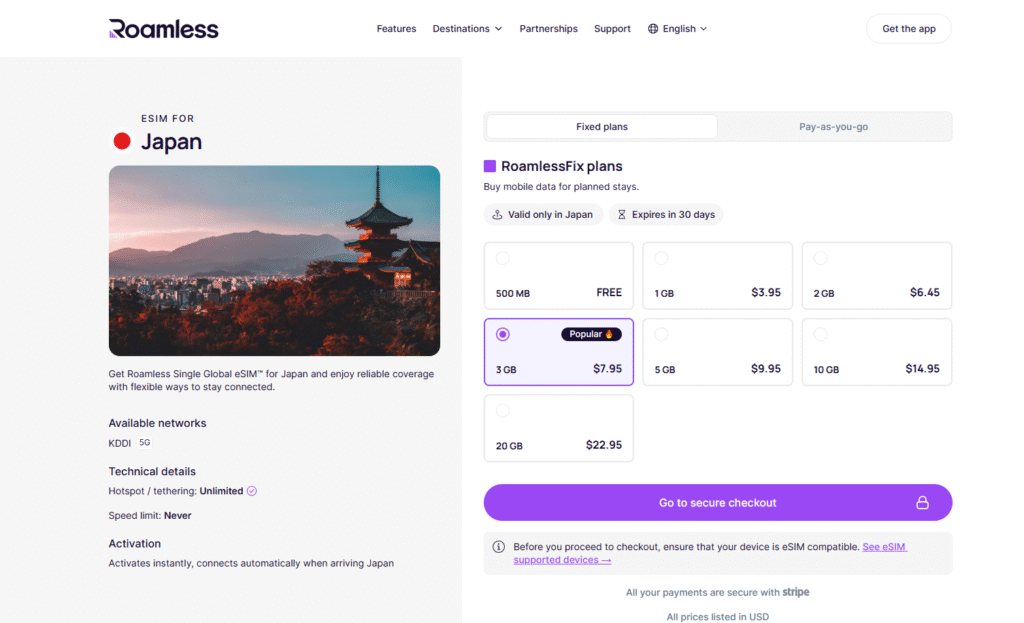Select the 20 GB $22.95 plan
Viewport: 1024px width, 623px height.
click(558, 428)
